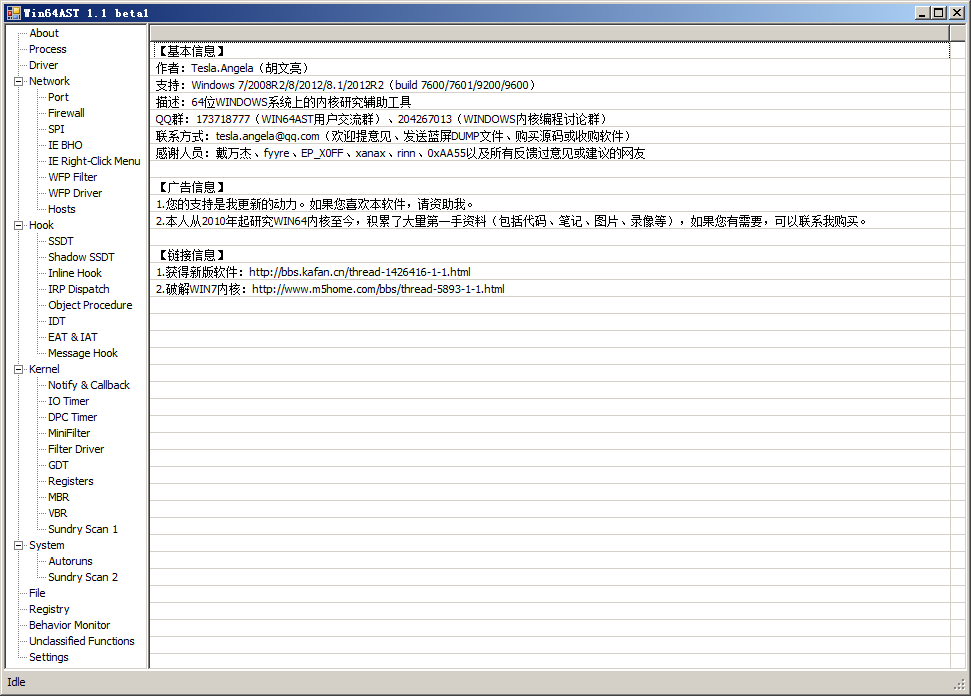Select Driver in the sidebar
This screenshot has width=971, height=696.
(43, 65)
